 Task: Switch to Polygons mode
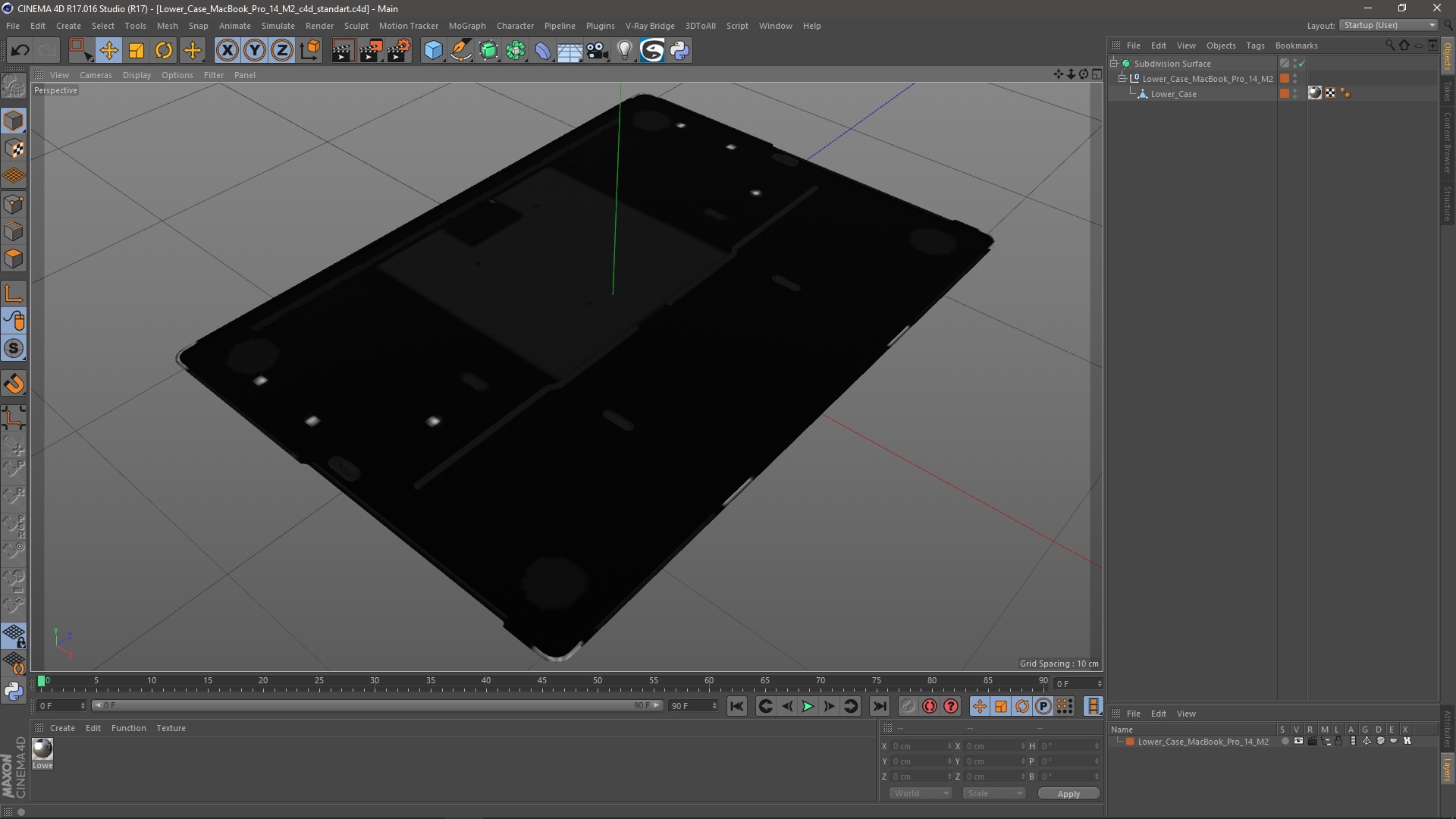click(14, 259)
